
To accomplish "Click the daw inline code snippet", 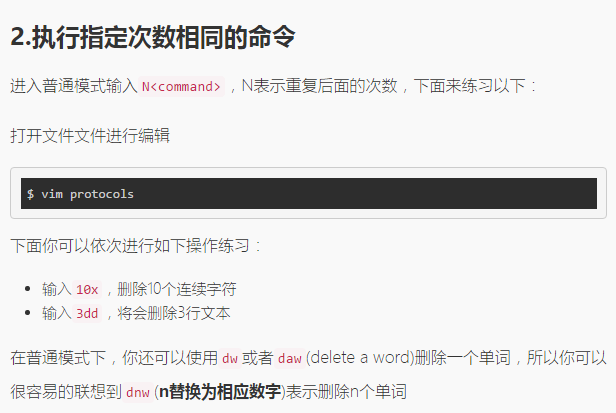I will [x=290, y=358].
